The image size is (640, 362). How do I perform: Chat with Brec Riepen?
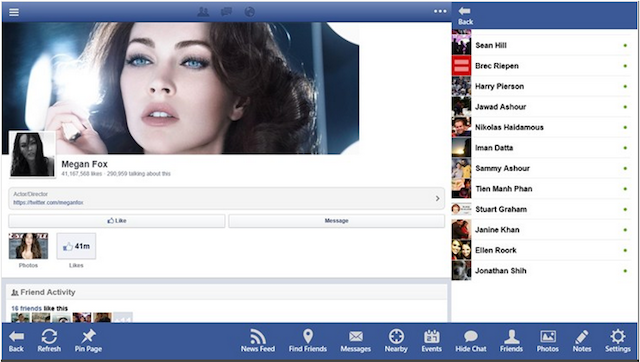point(541,66)
